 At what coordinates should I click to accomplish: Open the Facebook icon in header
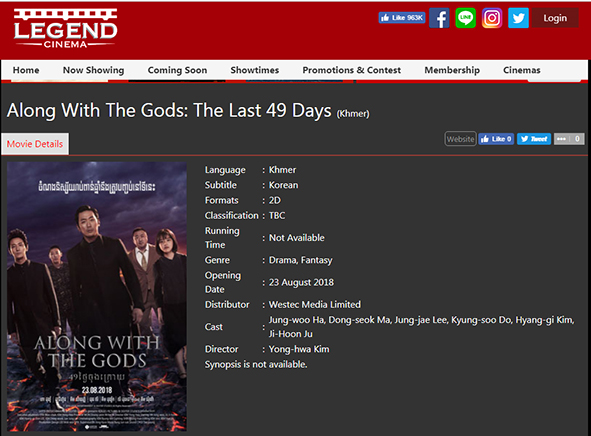pyautogui.click(x=439, y=18)
